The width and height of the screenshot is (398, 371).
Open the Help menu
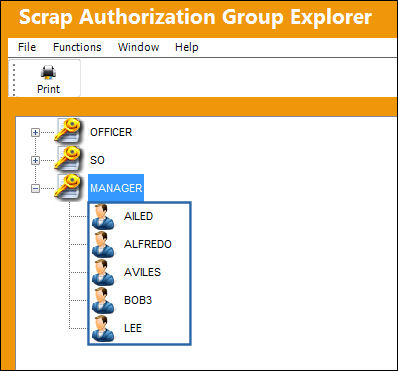coord(187,47)
